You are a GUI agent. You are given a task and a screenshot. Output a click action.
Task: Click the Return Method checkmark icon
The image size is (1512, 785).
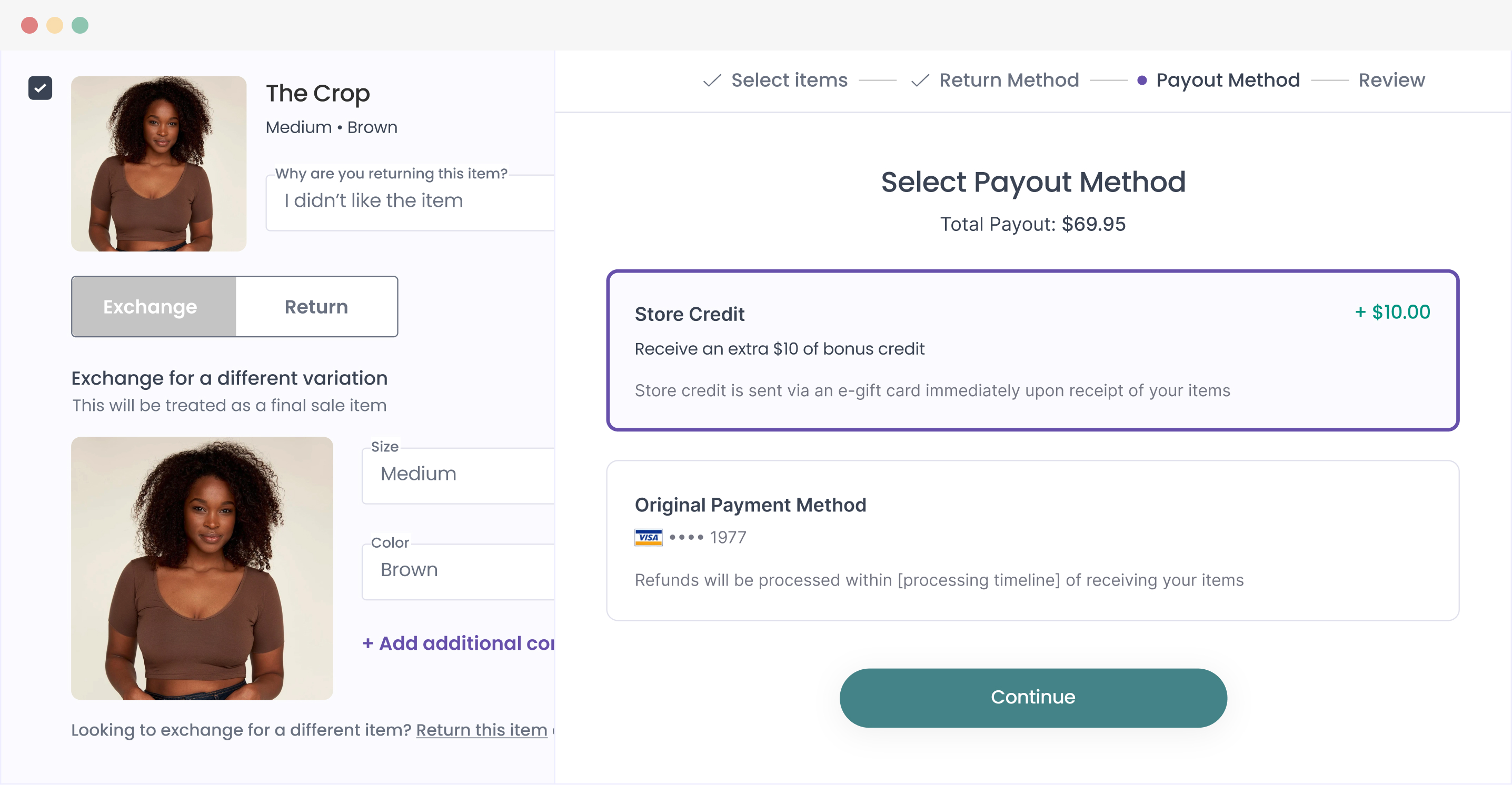coord(920,80)
